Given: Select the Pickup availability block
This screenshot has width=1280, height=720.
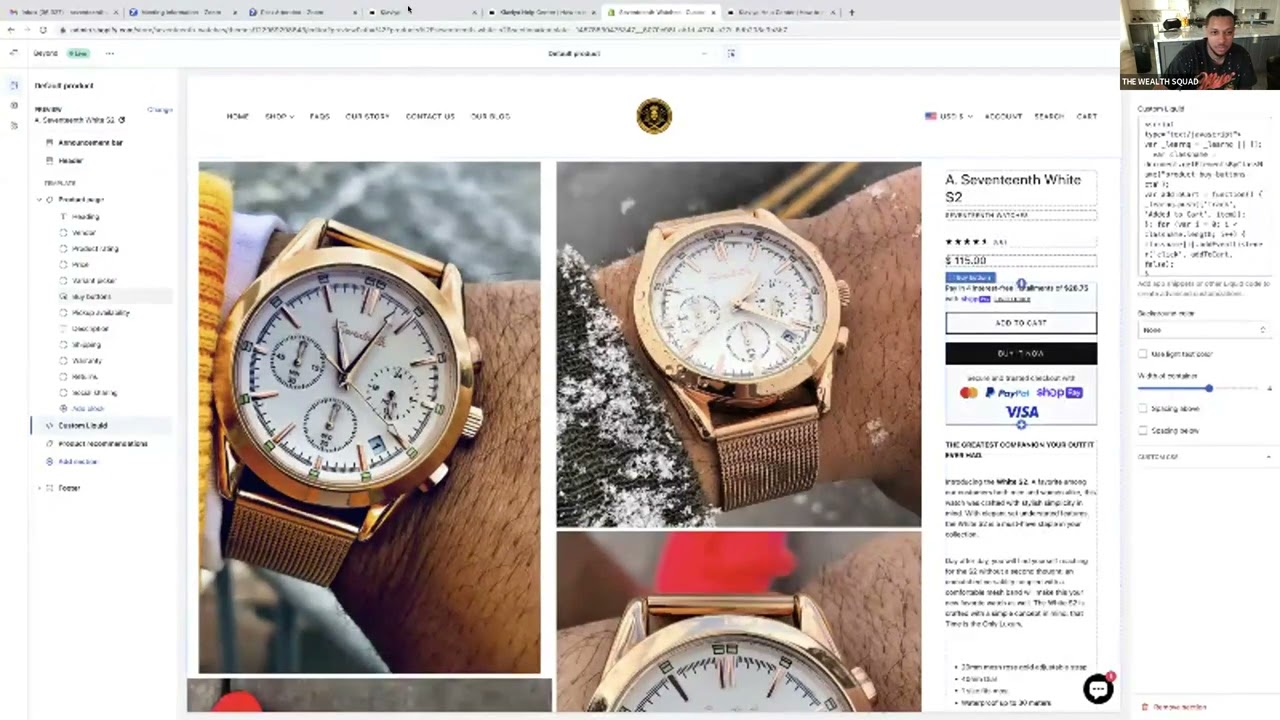Looking at the screenshot, I should 101,312.
